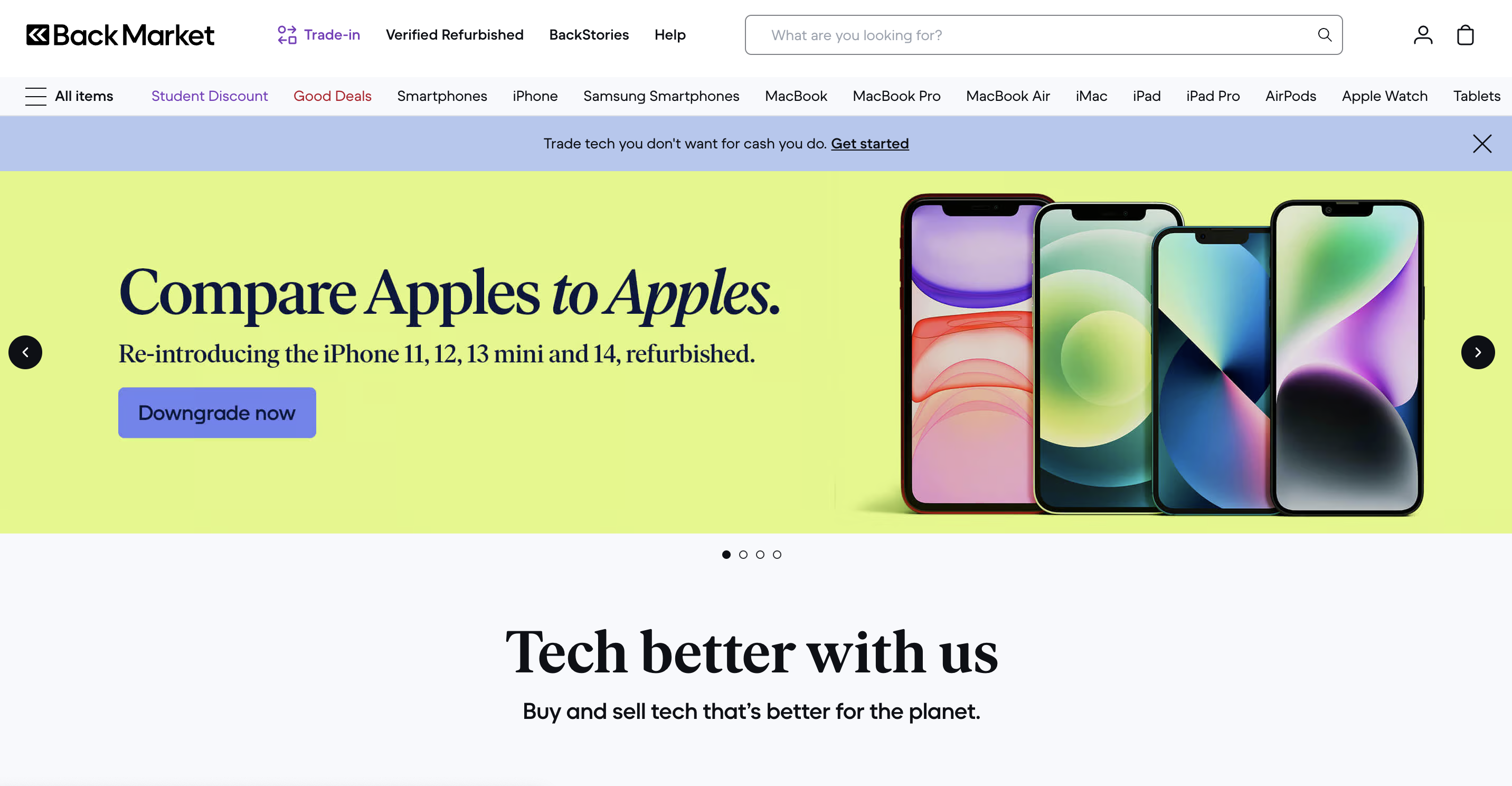The width and height of the screenshot is (1512, 786).
Task: Click the second carousel dot indicator
Action: pyautogui.click(x=744, y=555)
